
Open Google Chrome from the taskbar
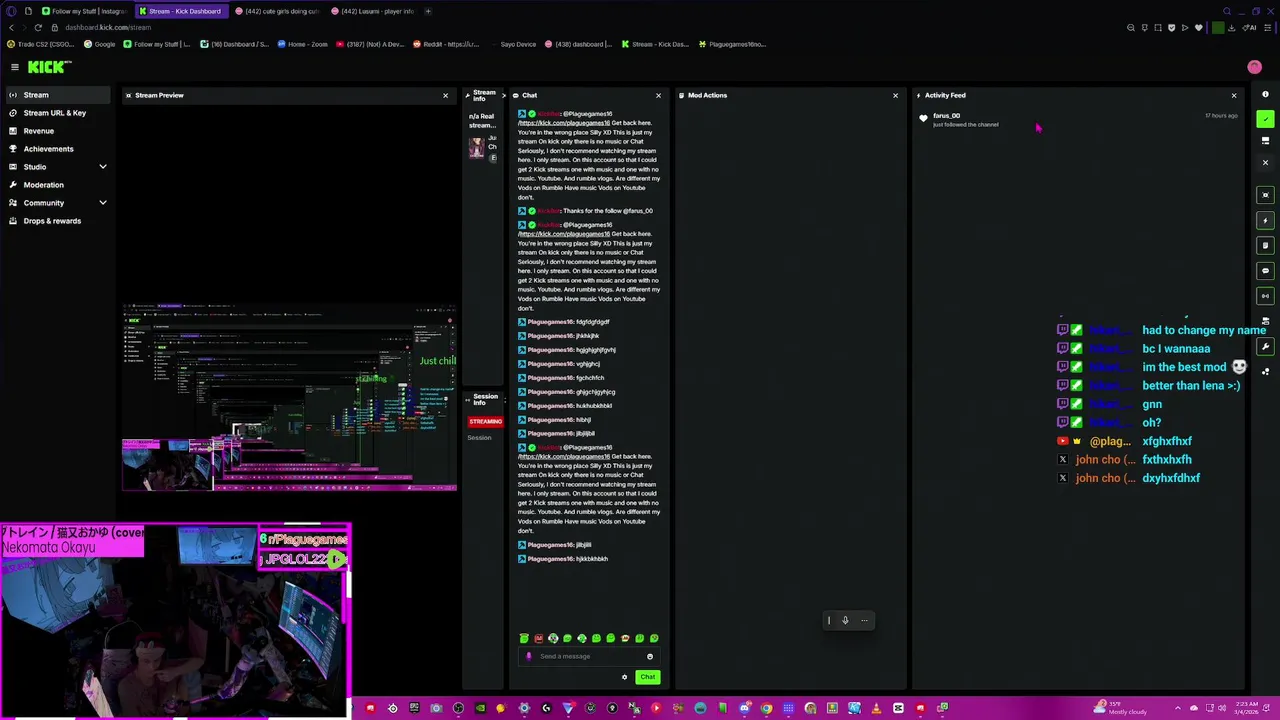766,708
